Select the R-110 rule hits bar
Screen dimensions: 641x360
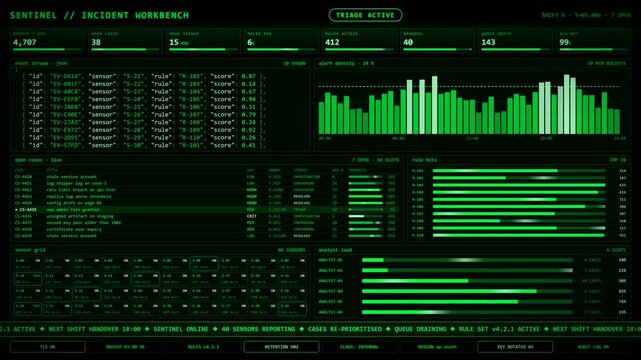[519, 235]
